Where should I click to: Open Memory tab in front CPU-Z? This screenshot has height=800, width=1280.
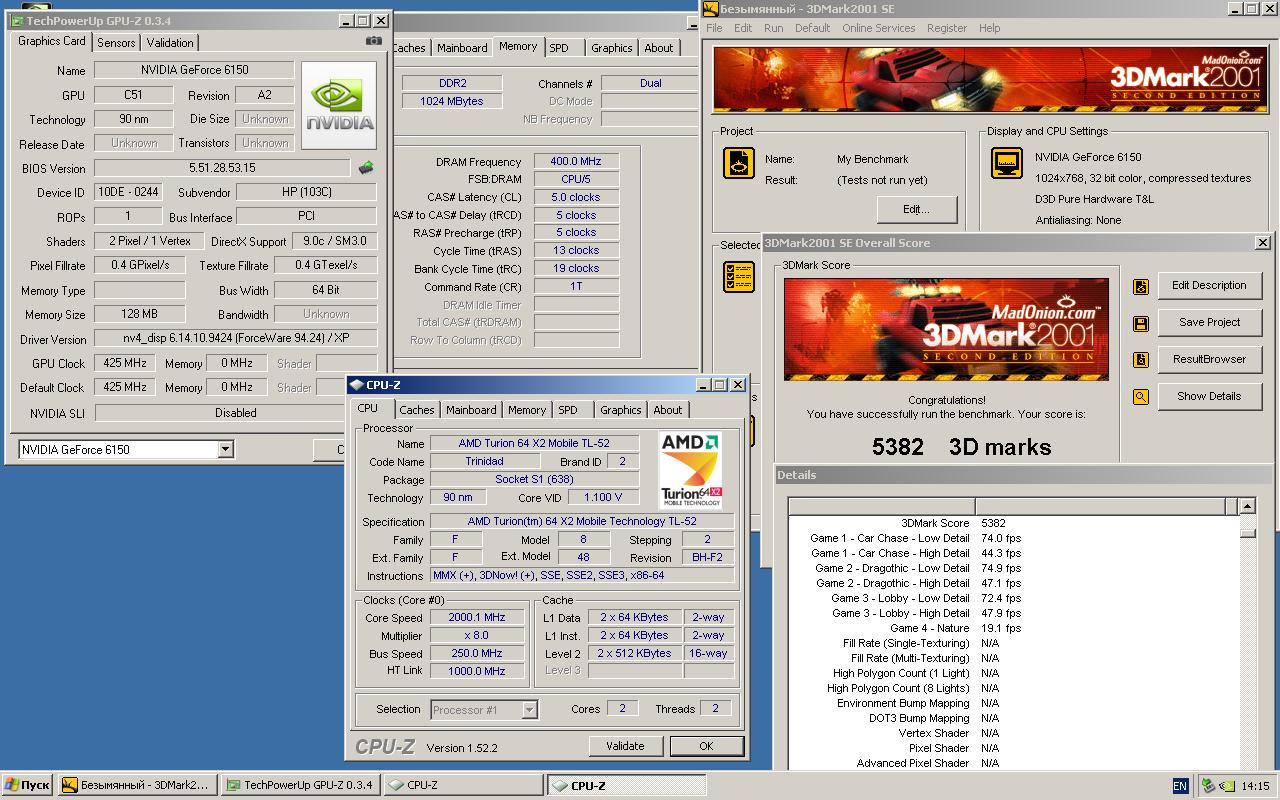pos(527,410)
